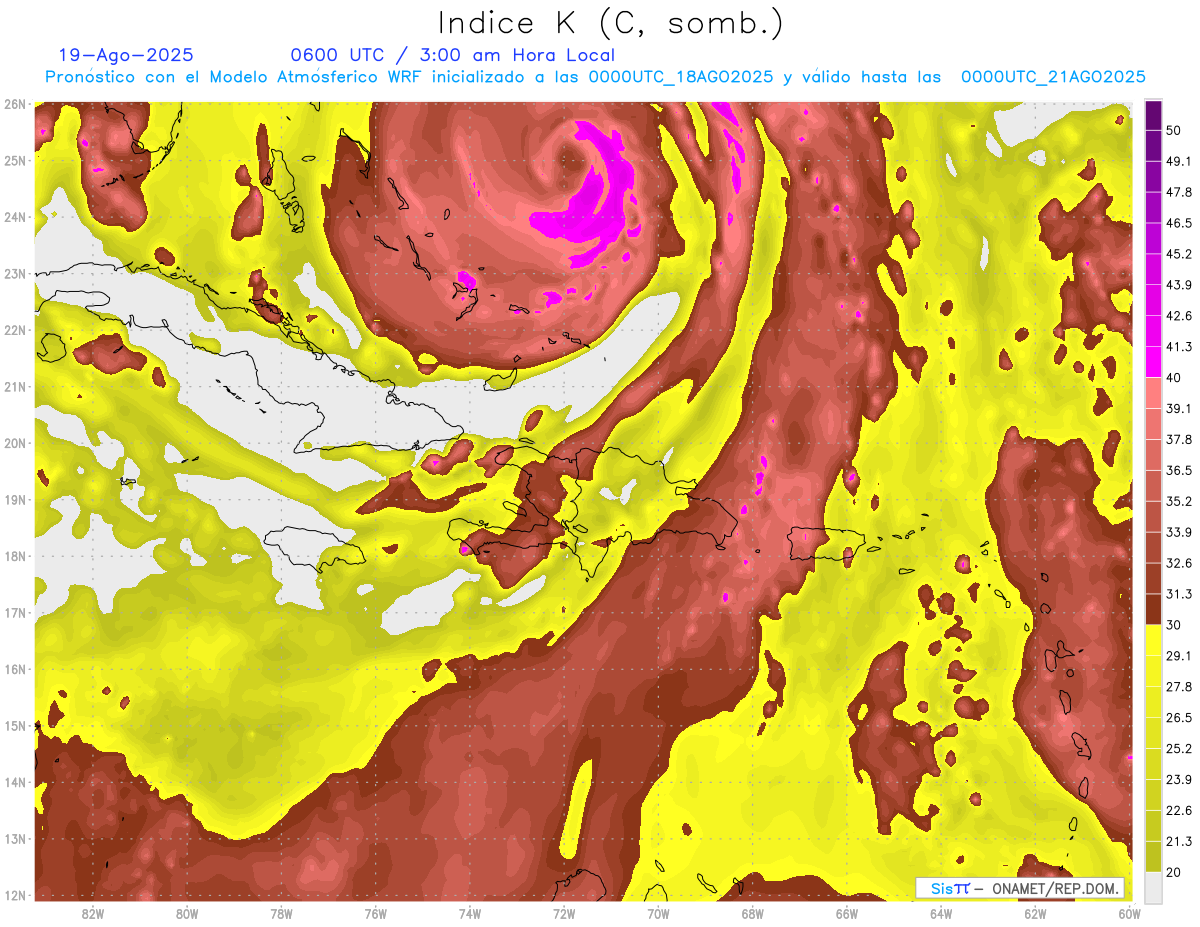Click the "SisTT - ONAMET/REP.DOM." credit label
Viewport: 1200px width, 927px height.
(x=1020, y=888)
